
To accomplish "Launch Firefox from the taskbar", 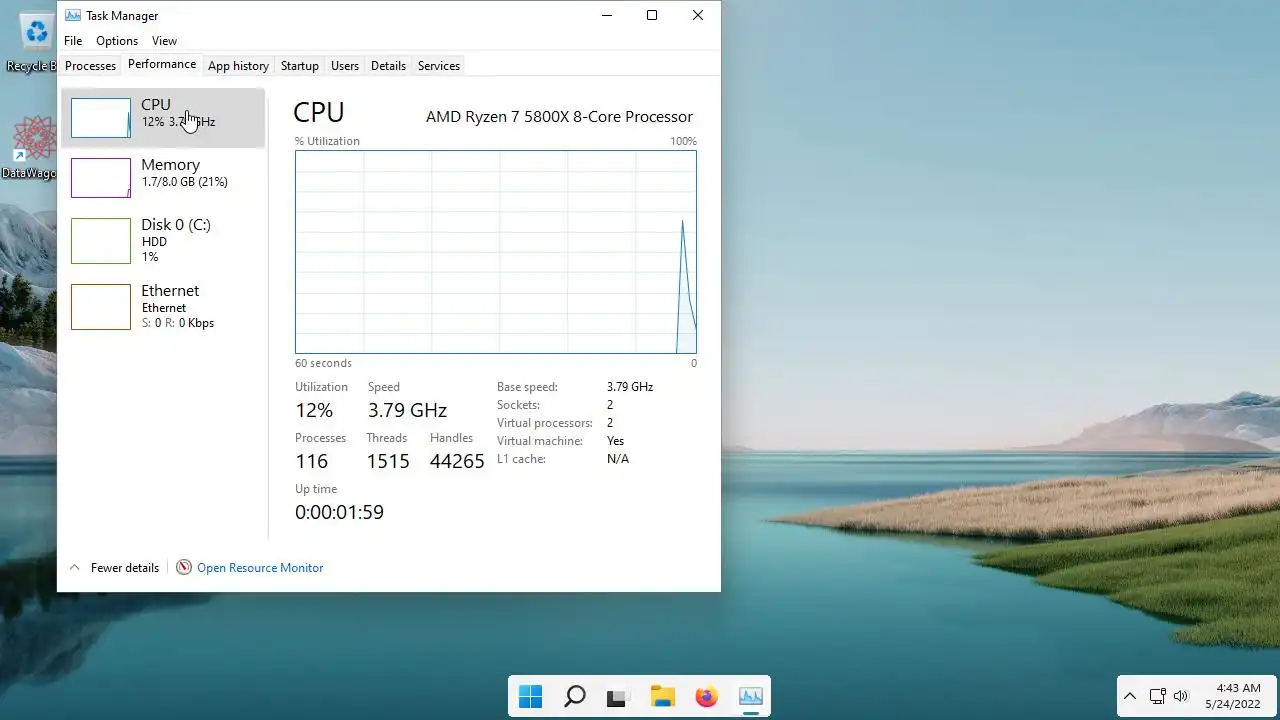I will pos(707,696).
